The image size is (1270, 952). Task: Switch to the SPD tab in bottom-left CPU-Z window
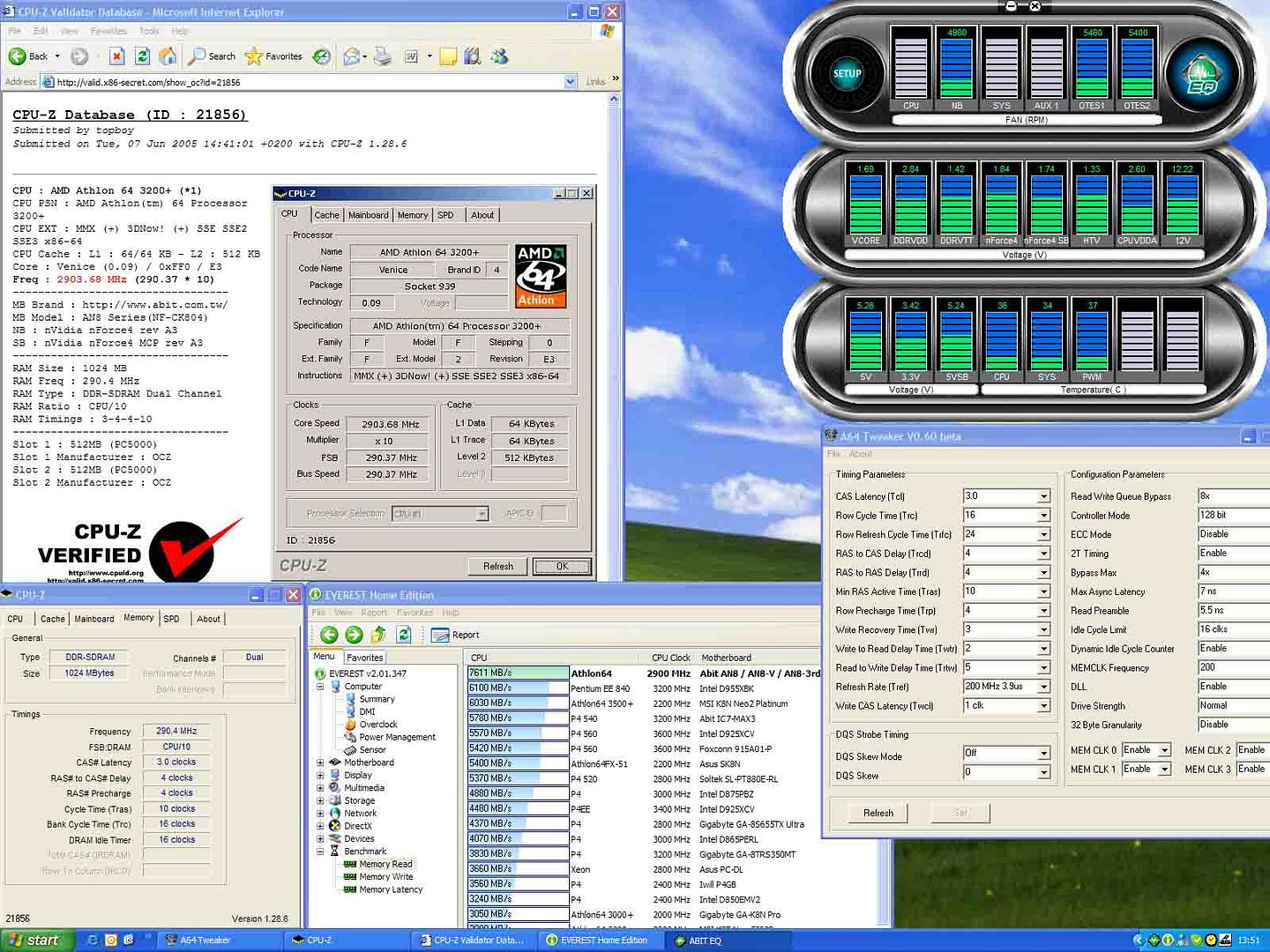172,619
